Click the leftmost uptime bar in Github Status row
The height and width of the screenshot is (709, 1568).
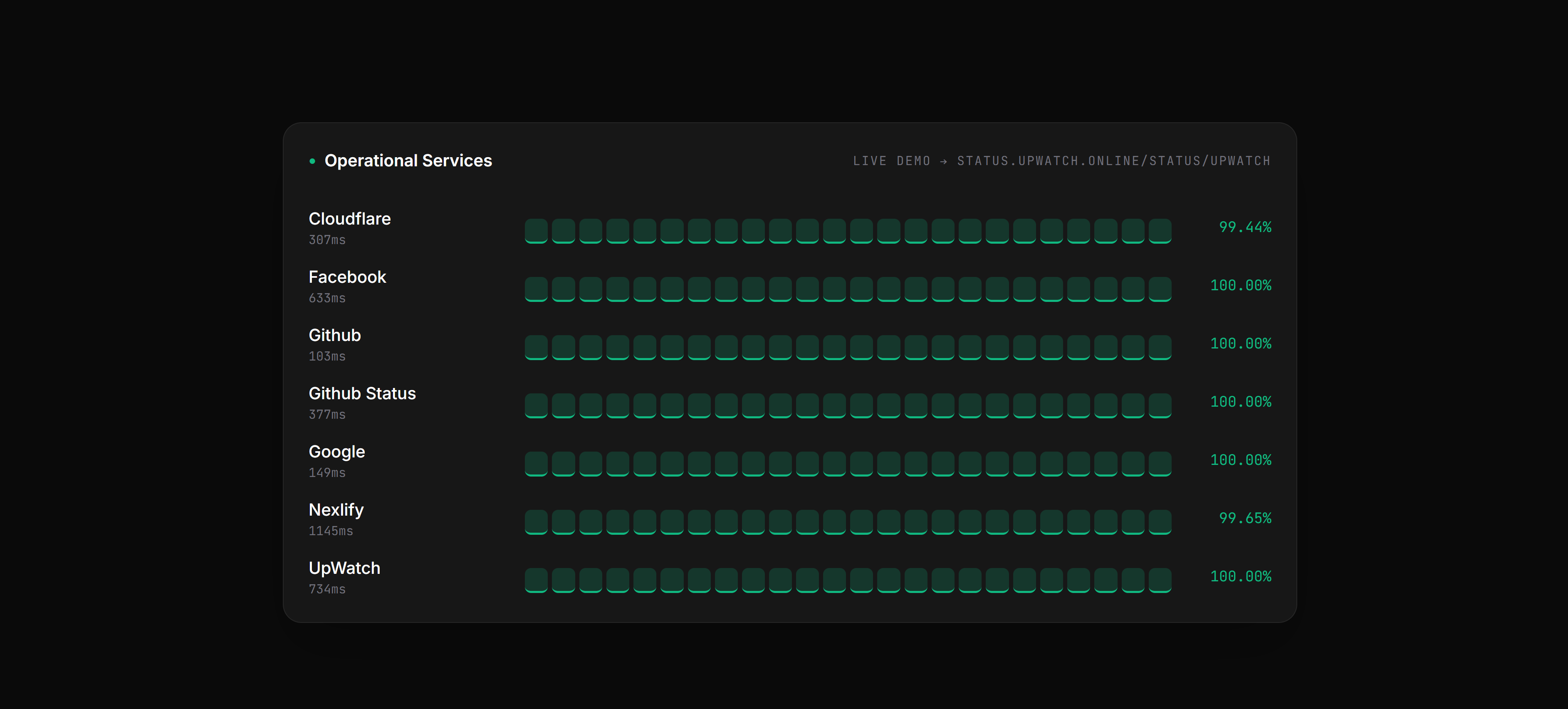tap(536, 406)
